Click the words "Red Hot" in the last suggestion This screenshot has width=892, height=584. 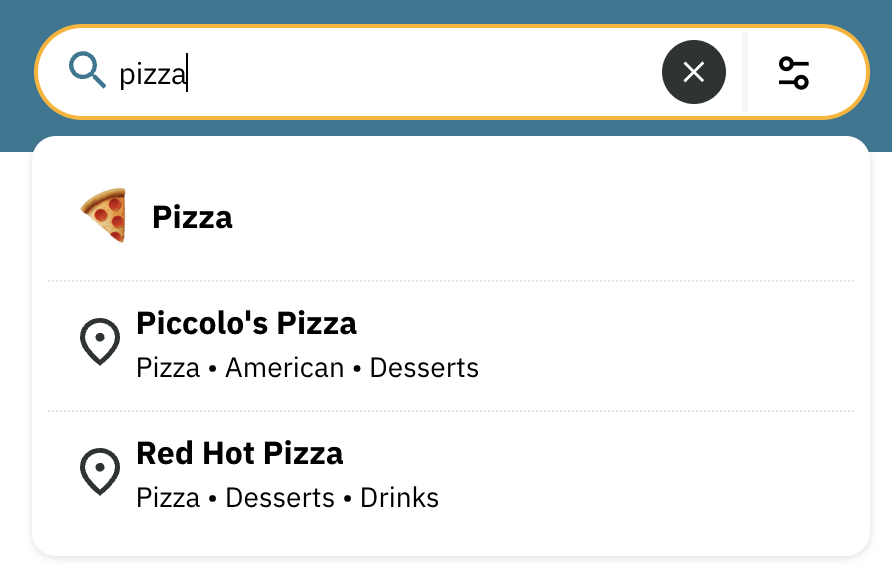coord(191,453)
